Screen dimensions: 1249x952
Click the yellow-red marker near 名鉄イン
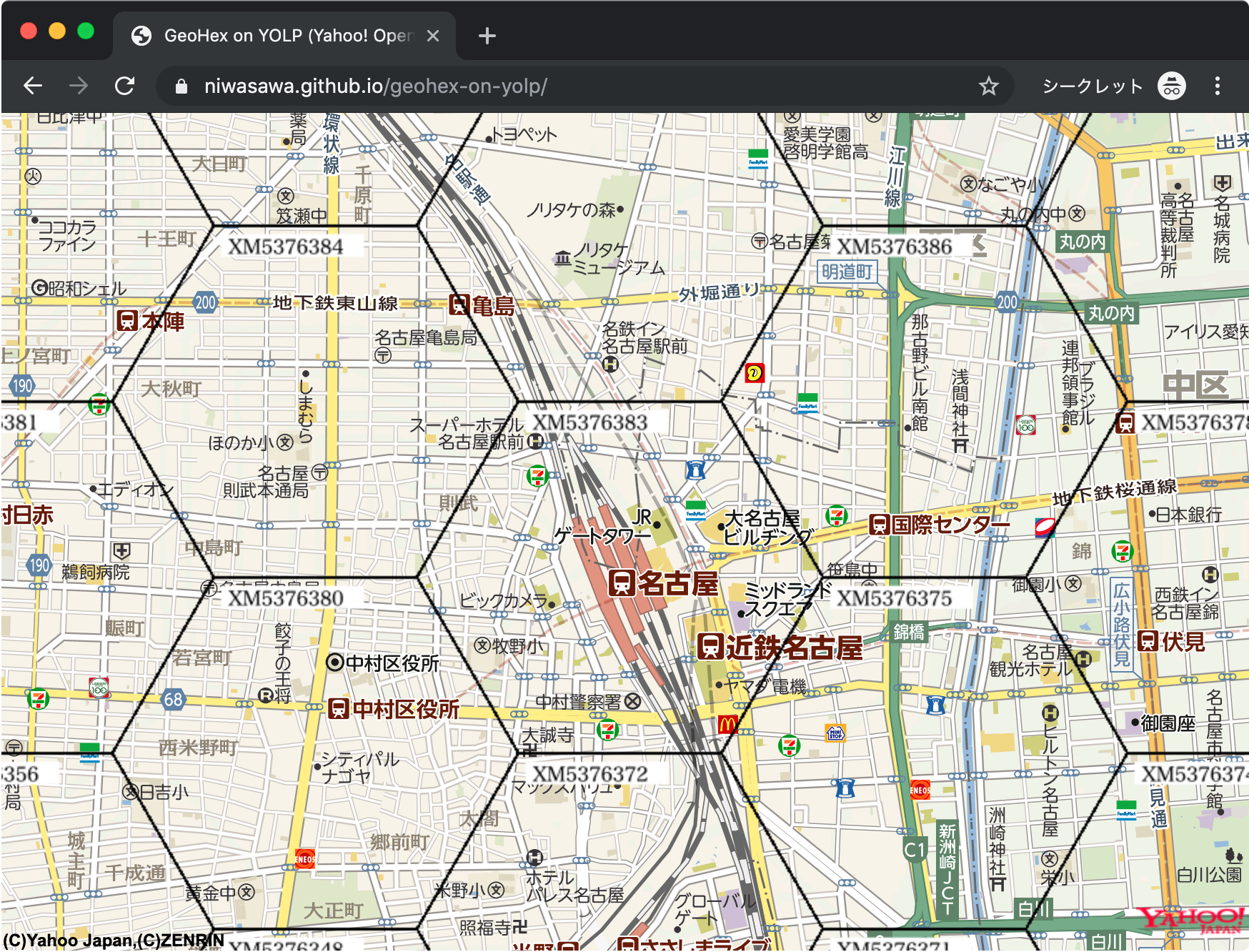tap(755, 372)
